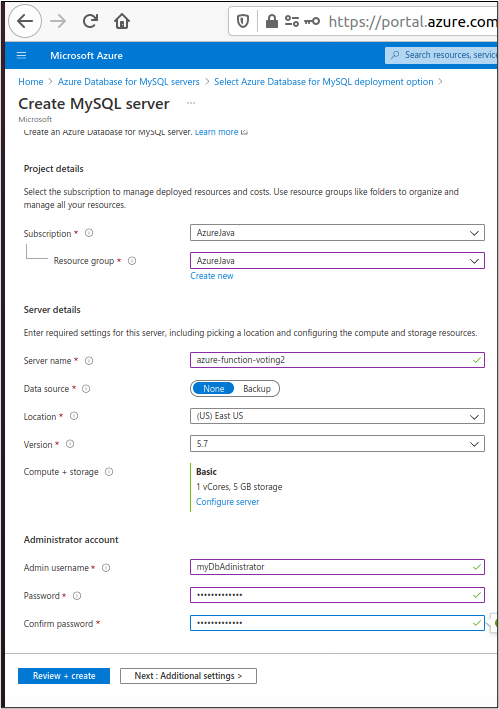Navigate to Home breadcrumb
This screenshot has width=499, height=709.
click(31, 82)
